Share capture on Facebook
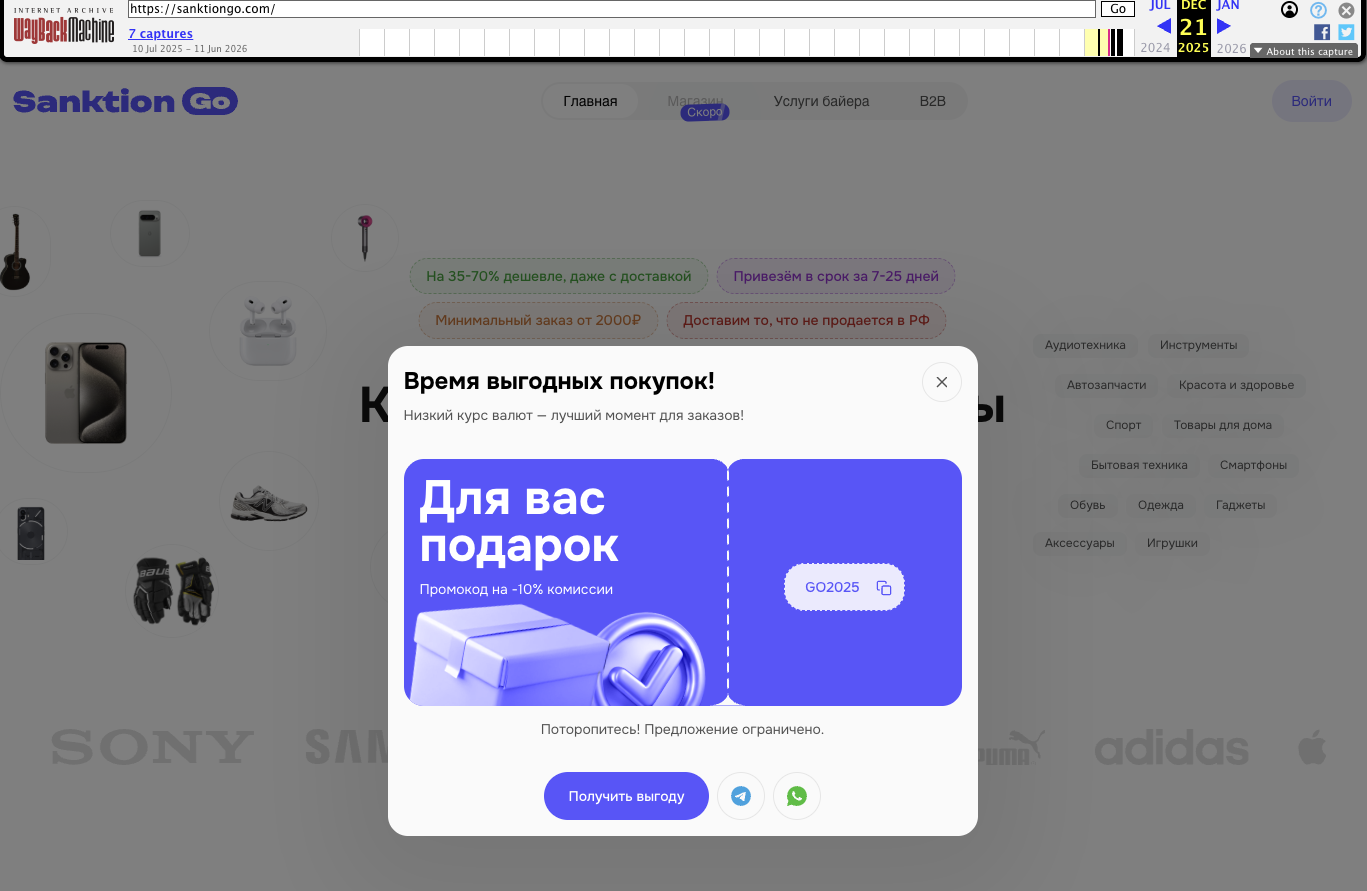 1322,32
